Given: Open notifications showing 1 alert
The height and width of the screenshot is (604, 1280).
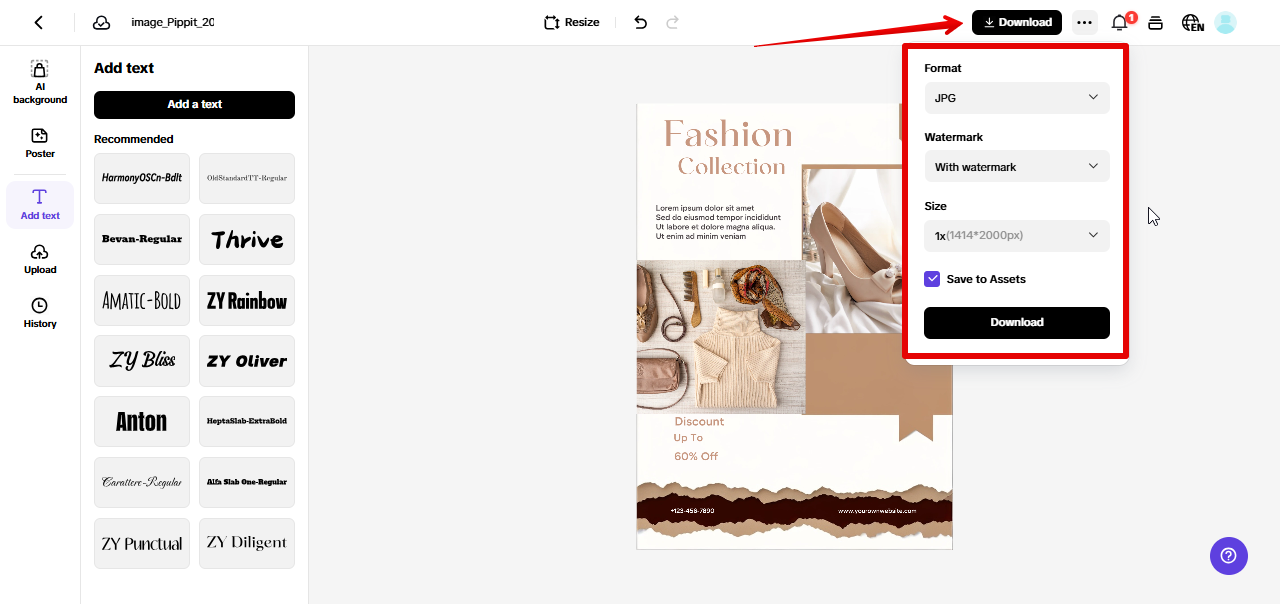Looking at the screenshot, I should pos(1119,21).
